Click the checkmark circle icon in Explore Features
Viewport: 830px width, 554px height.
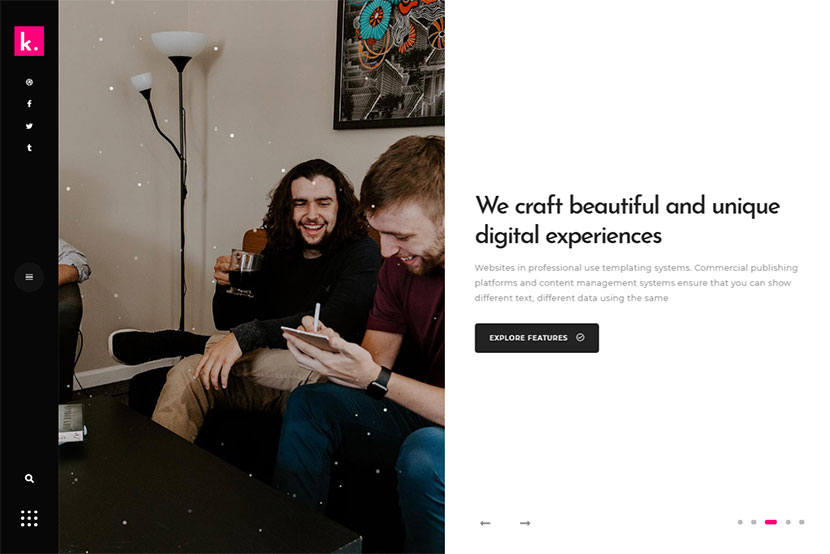point(580,337)
